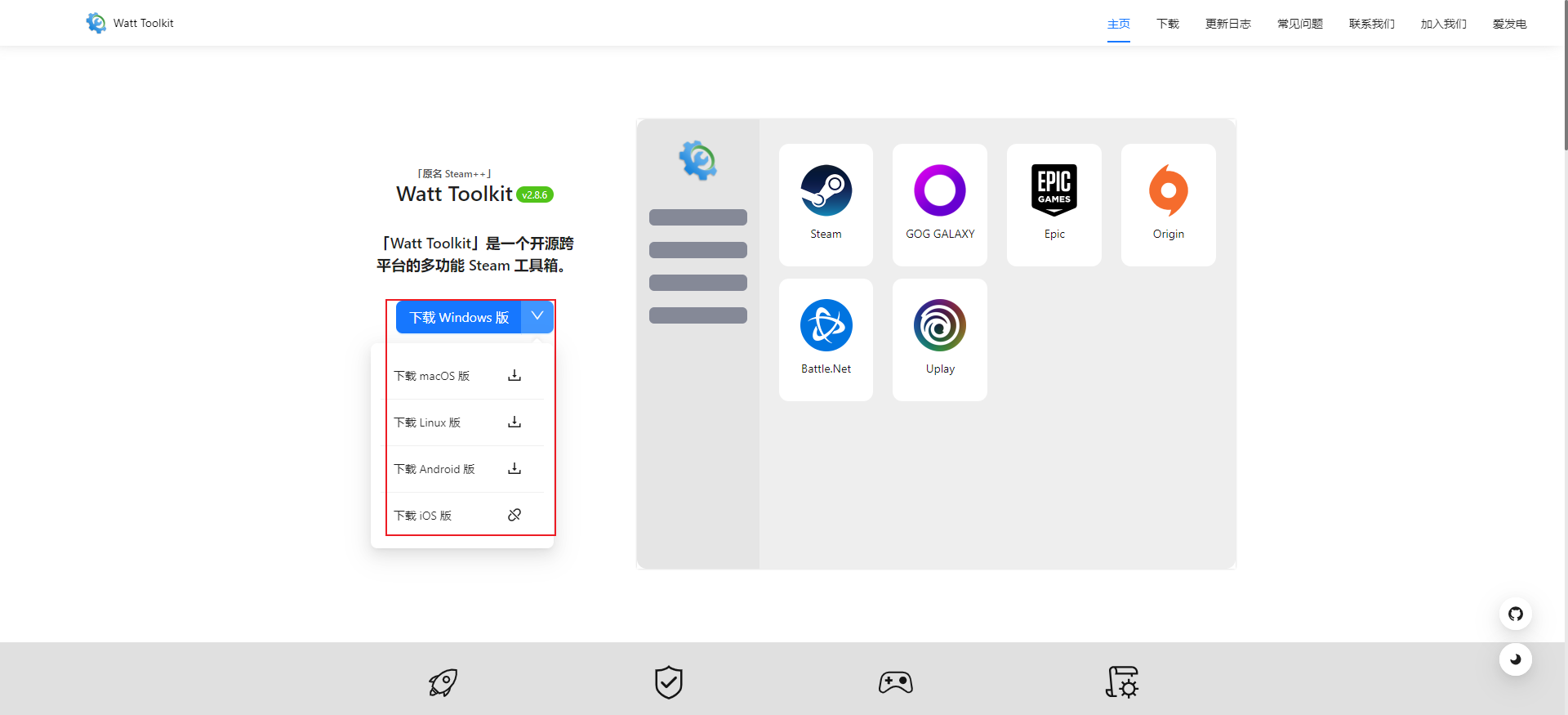The height and width of the screenshot is (715, 1568).
Task: Open the 更新日志 navigation tab
Action: tap(1228, 24)
